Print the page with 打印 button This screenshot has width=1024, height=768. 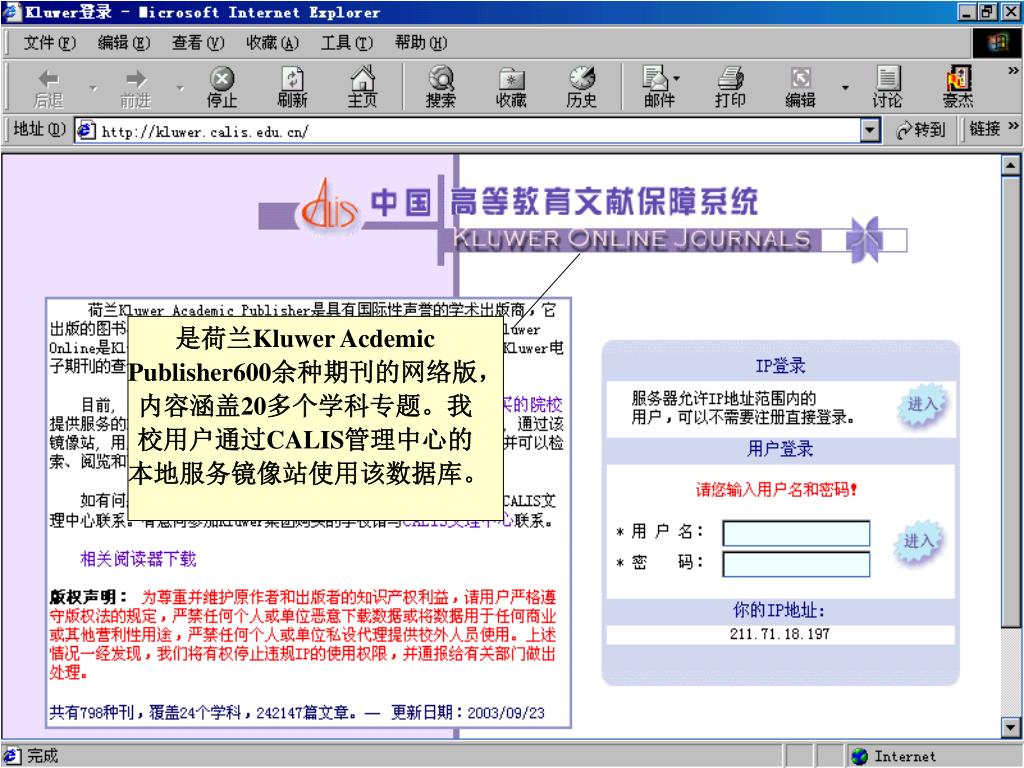730,88
